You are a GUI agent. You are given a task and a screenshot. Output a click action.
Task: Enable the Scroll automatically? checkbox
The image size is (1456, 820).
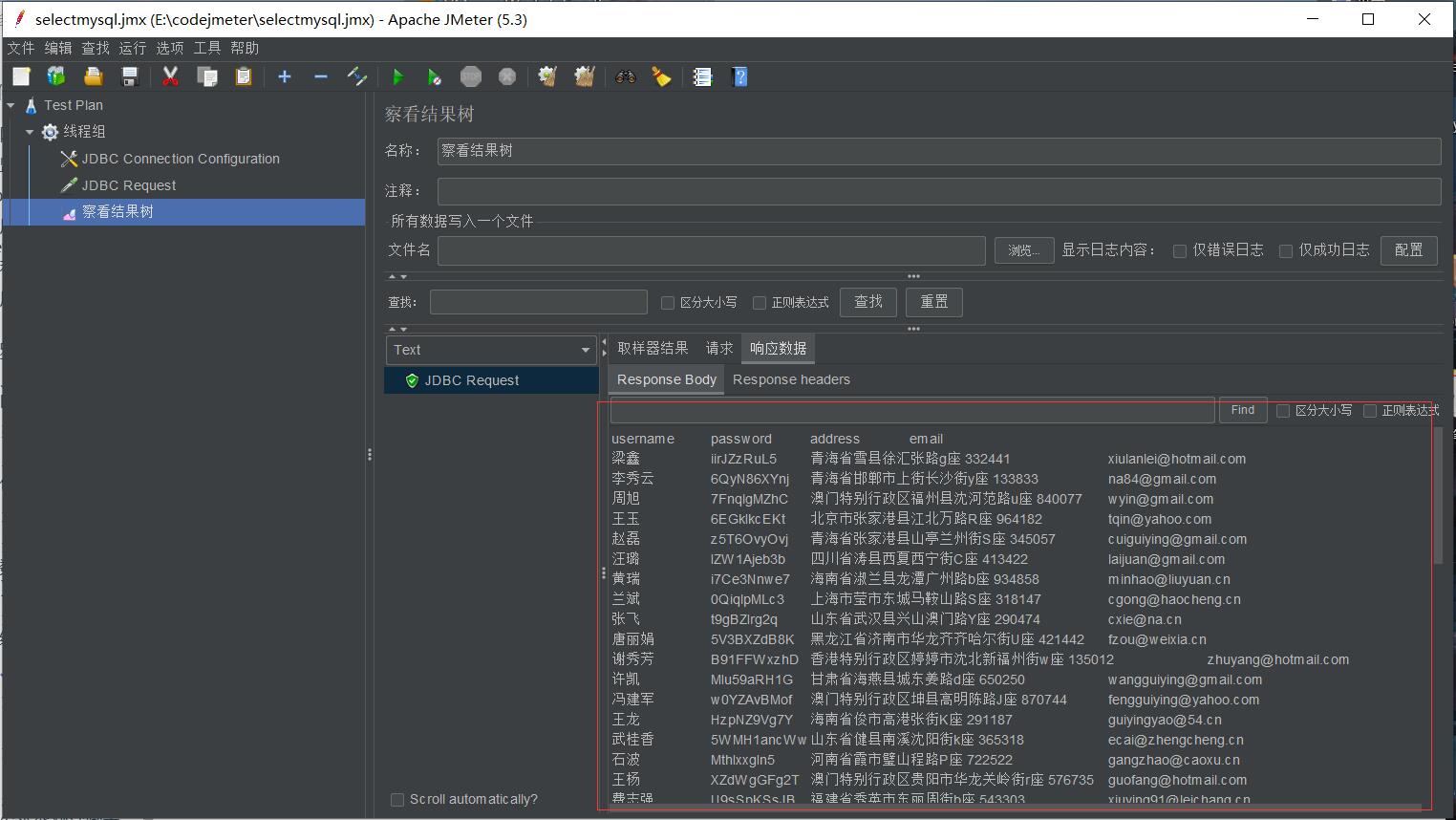pos(397,799)
